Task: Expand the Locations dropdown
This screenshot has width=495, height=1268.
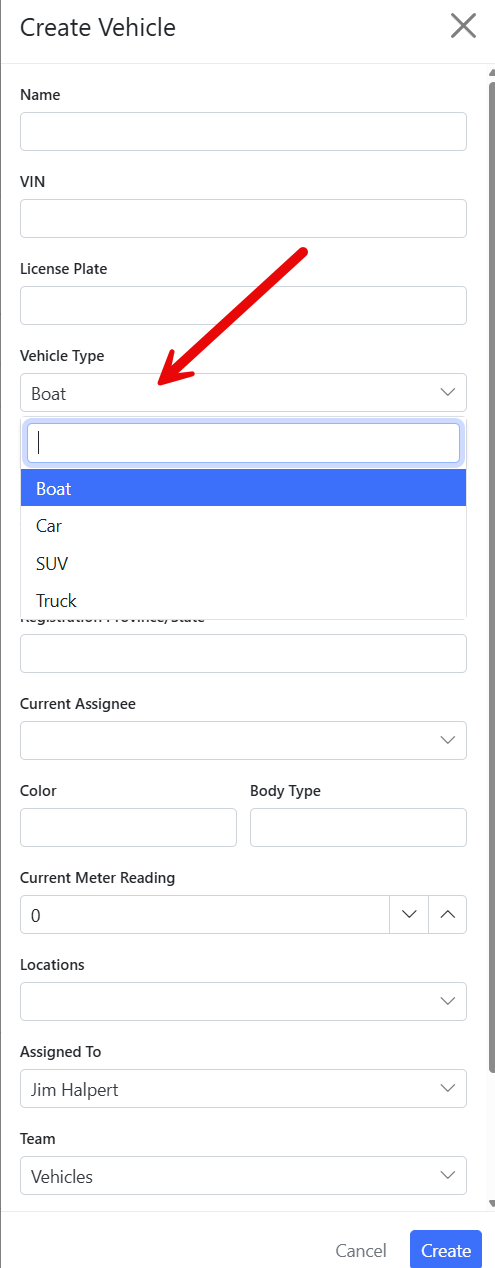Action: coord(243,1001)
